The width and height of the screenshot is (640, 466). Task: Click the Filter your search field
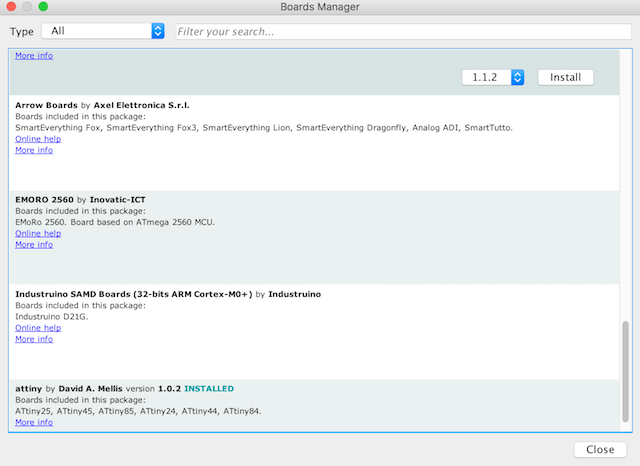403,31
